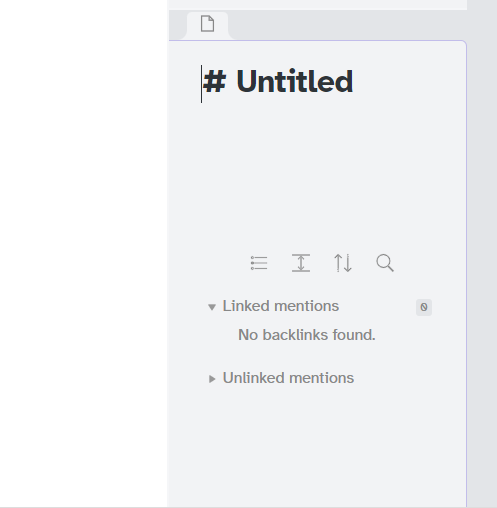Select the note tab with file icon
This screenshot has width=497, height=508.
coord(207,25)
